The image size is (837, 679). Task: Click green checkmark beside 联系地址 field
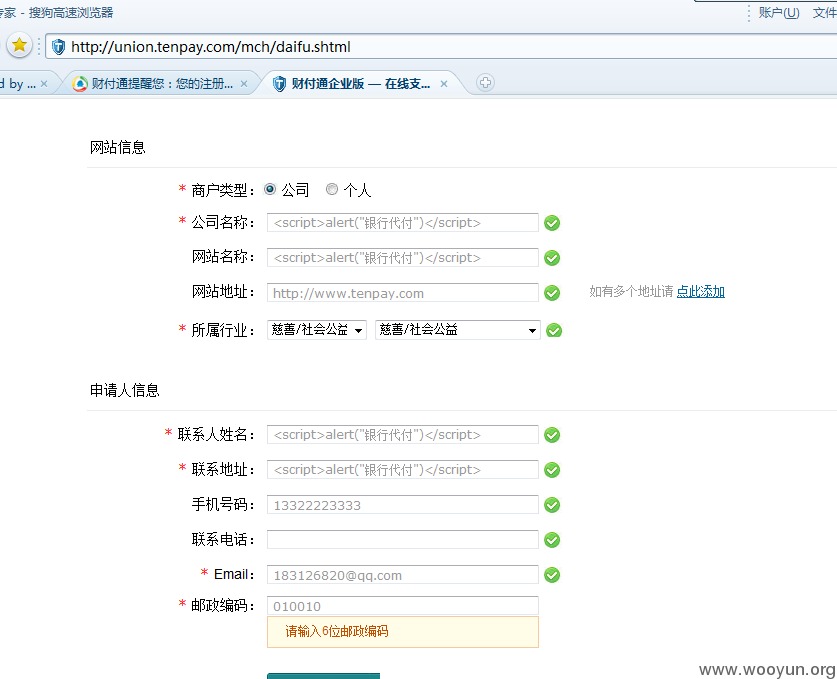(x=552, y=470)
